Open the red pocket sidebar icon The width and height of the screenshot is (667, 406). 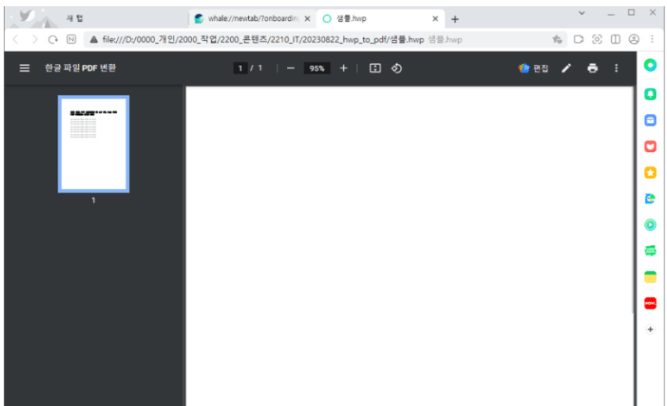click(650, 146)
